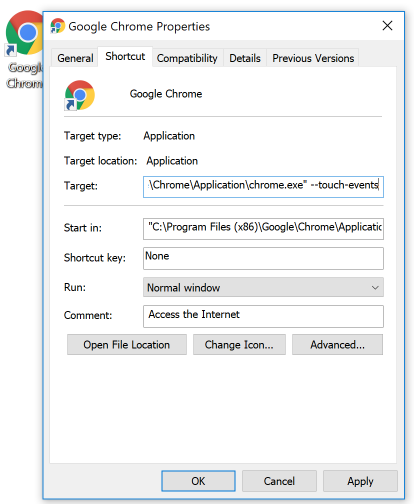Screen dimensions: 414x504
Task: Click the Start in path field
Action: pos(263,229)
